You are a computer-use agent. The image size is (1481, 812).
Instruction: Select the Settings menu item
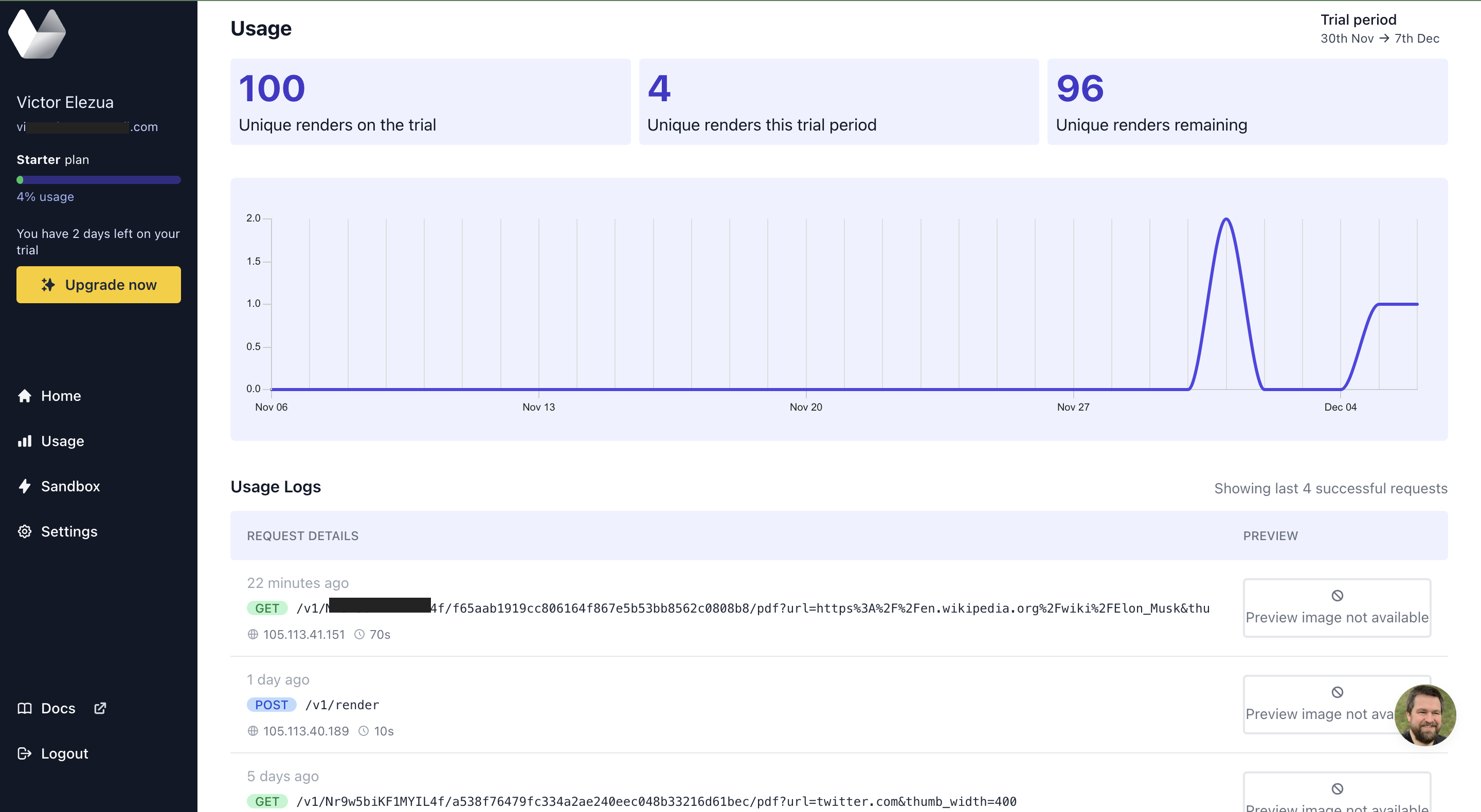(x=69, y=531)
